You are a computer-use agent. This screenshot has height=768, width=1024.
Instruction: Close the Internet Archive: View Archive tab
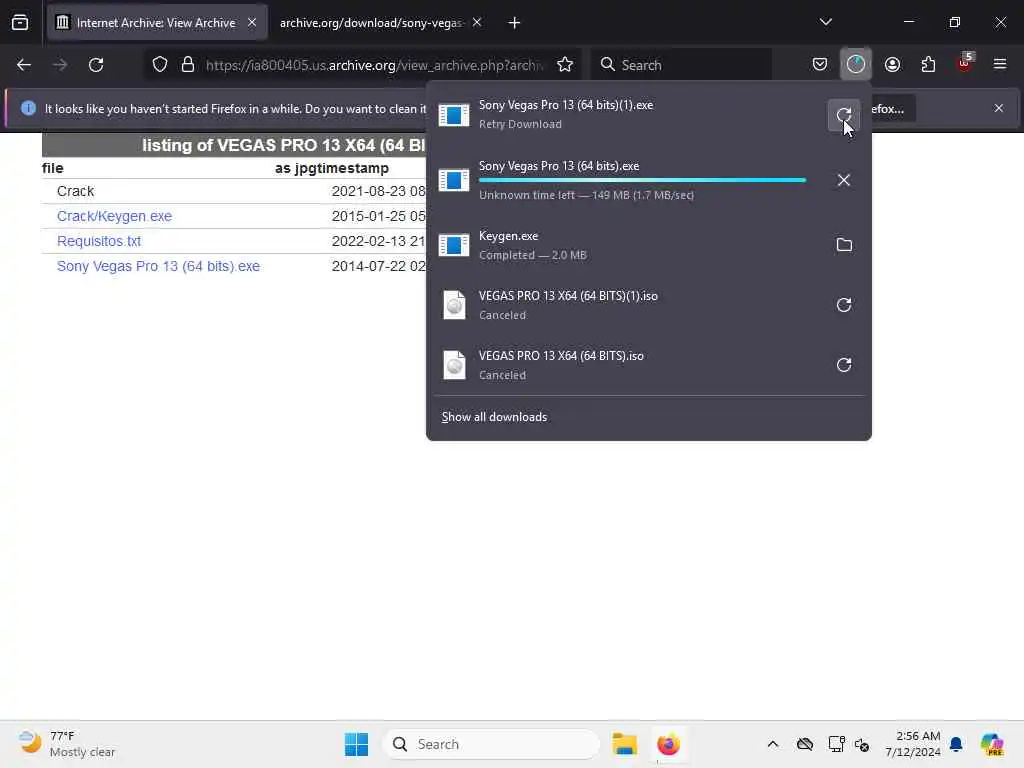(252, 23)
